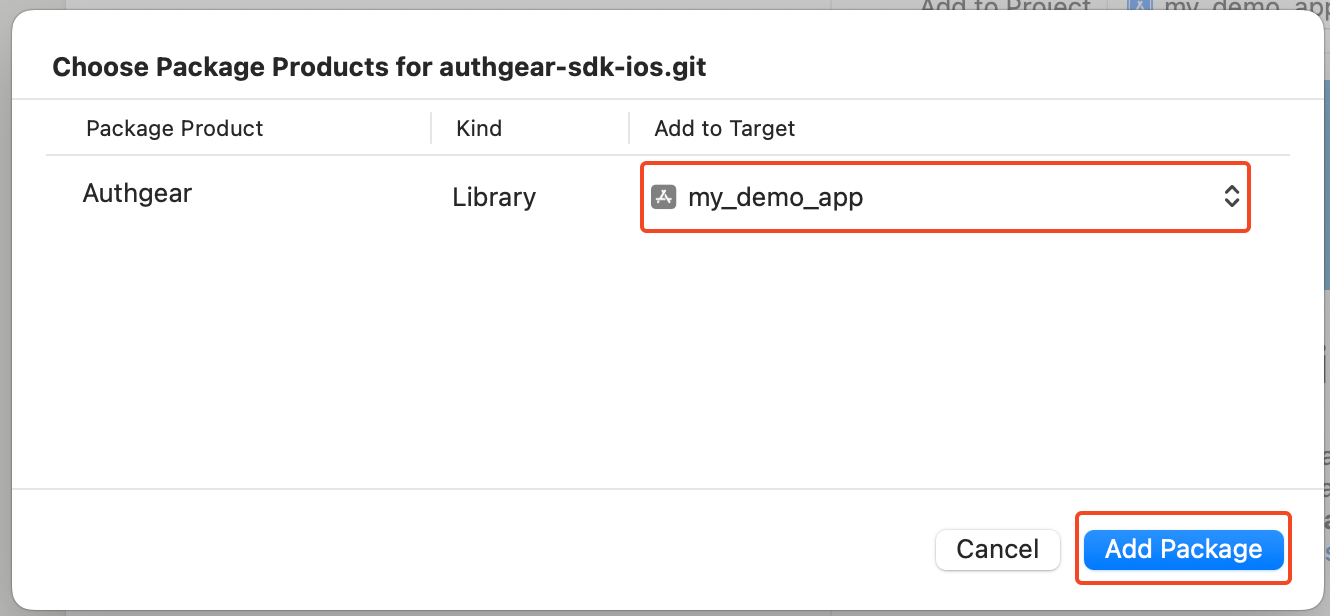
Task: Select the Authgear package product row
Action: point(137,193)
